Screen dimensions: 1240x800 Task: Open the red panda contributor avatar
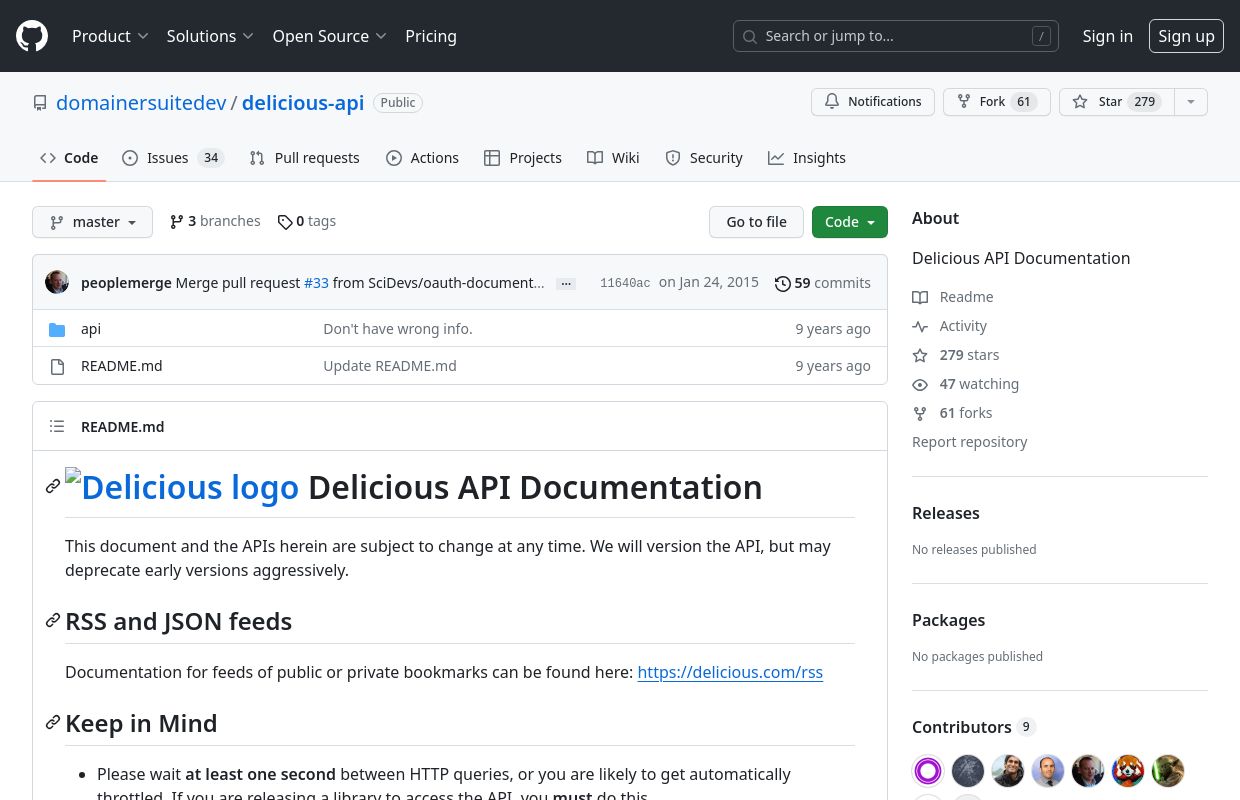tap(1128, 771)
